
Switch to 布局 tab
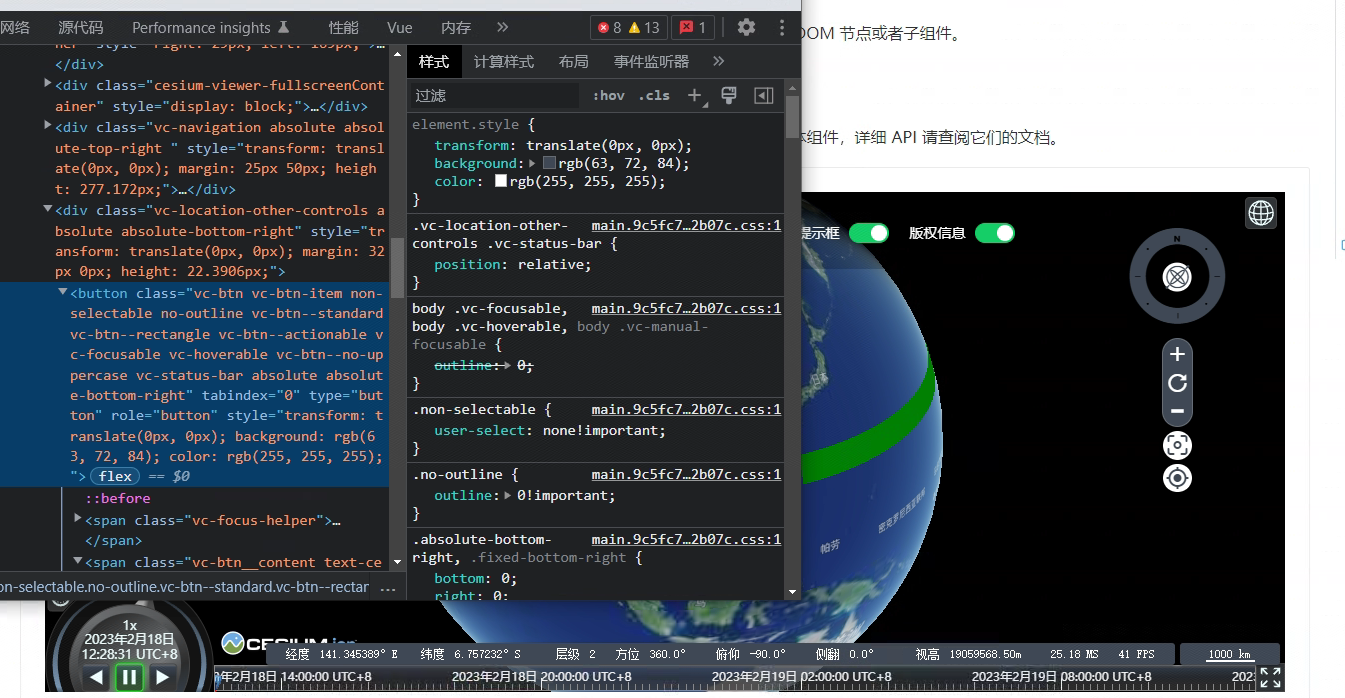click(x=574, y=61)
